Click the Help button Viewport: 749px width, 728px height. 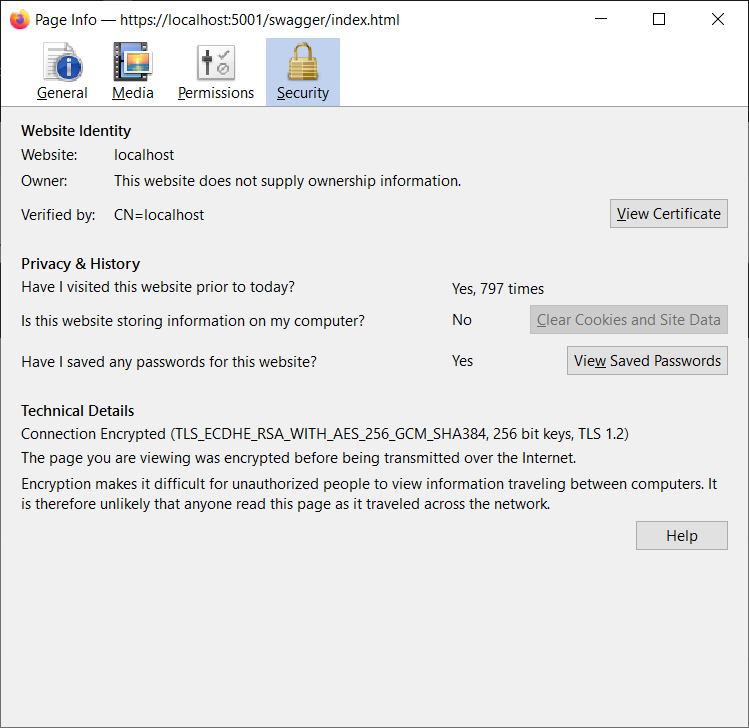click(x=682, y=535)
